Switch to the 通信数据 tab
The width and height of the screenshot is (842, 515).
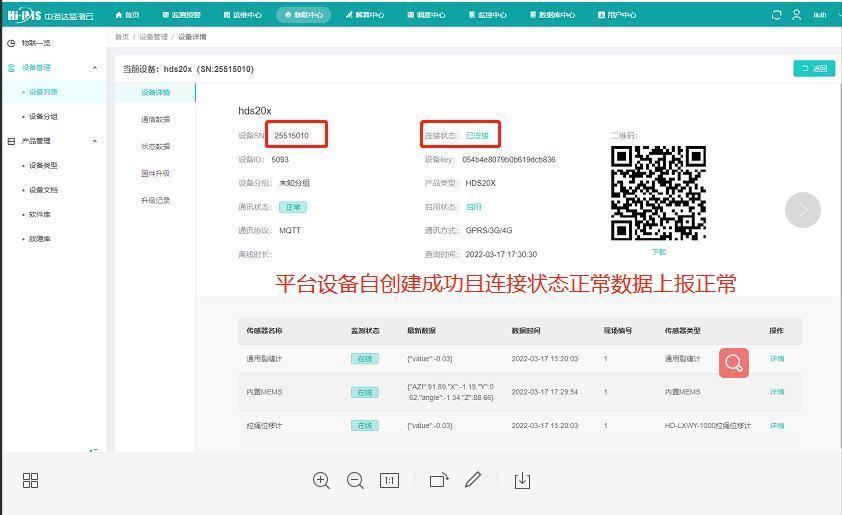pyautogui.click(x=155, y=119)
